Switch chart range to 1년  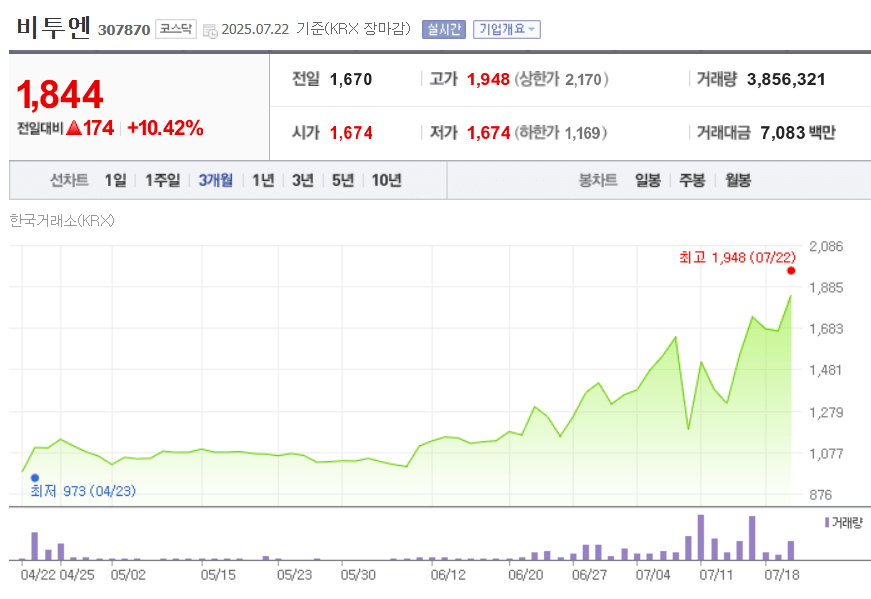pyautogui.click(x=262, y=180)
